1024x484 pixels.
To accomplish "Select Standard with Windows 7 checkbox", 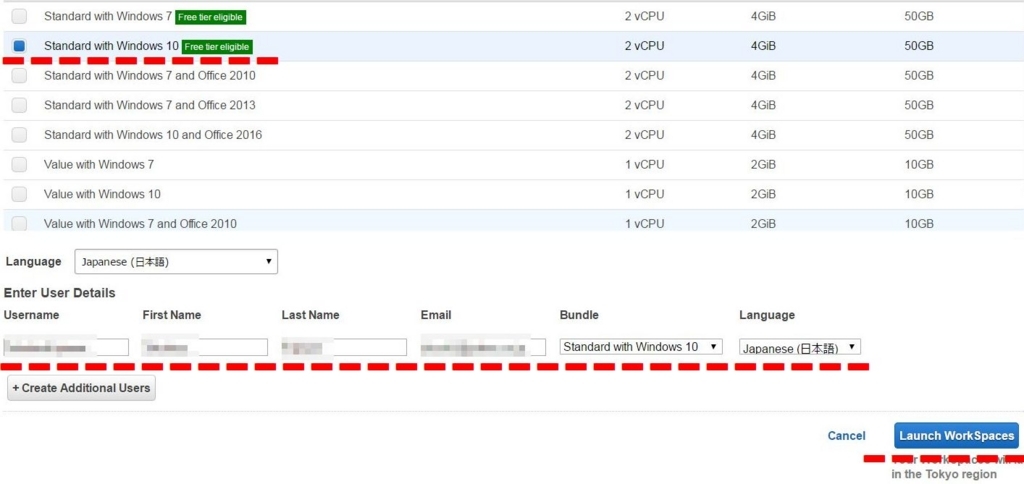I will (x=20, y=16).
